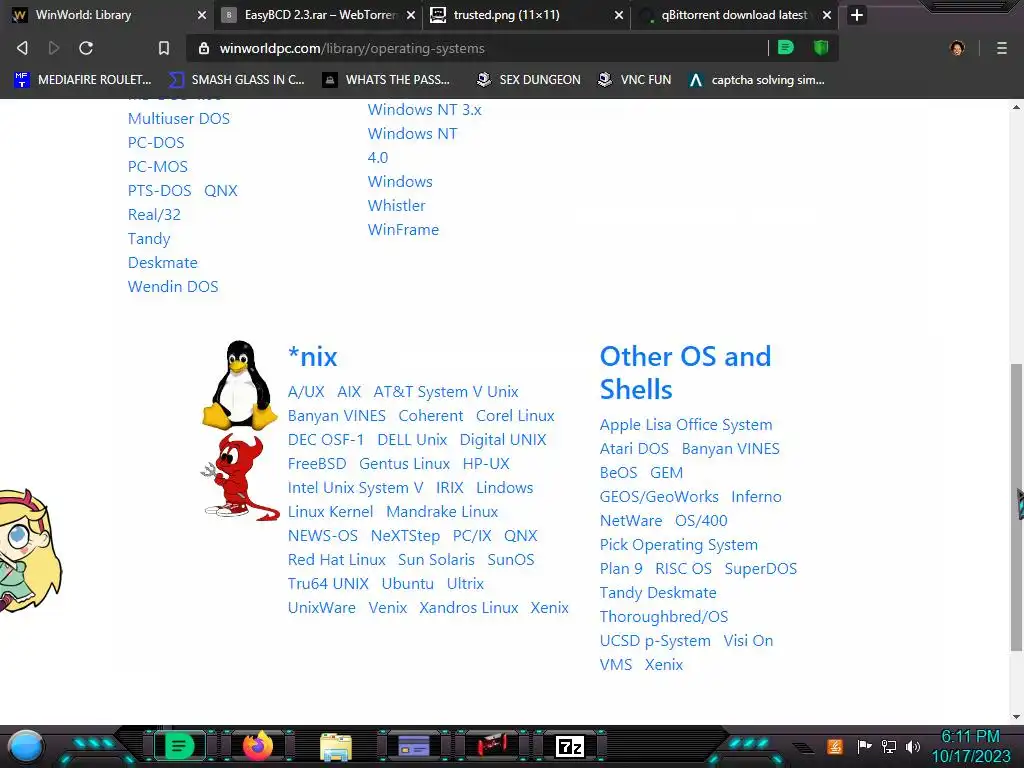Open the VNC FUN bookmark

[x=635, y=80]
